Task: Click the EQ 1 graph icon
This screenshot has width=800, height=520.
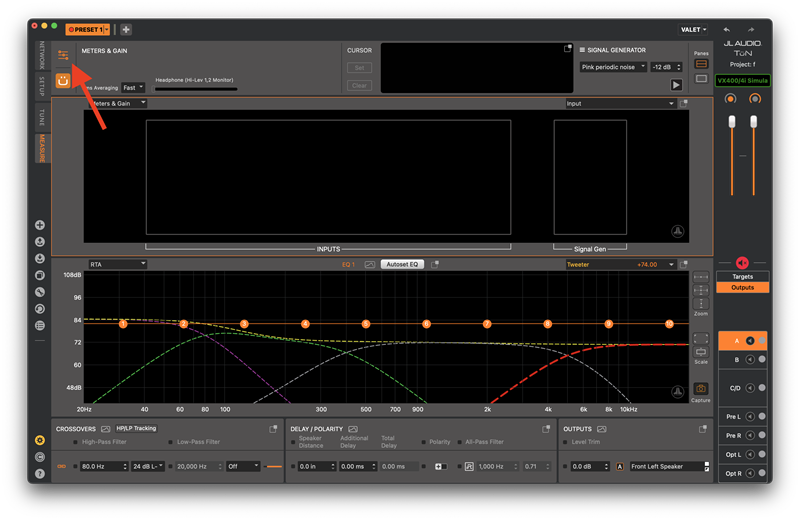Action: coord(370,264)
